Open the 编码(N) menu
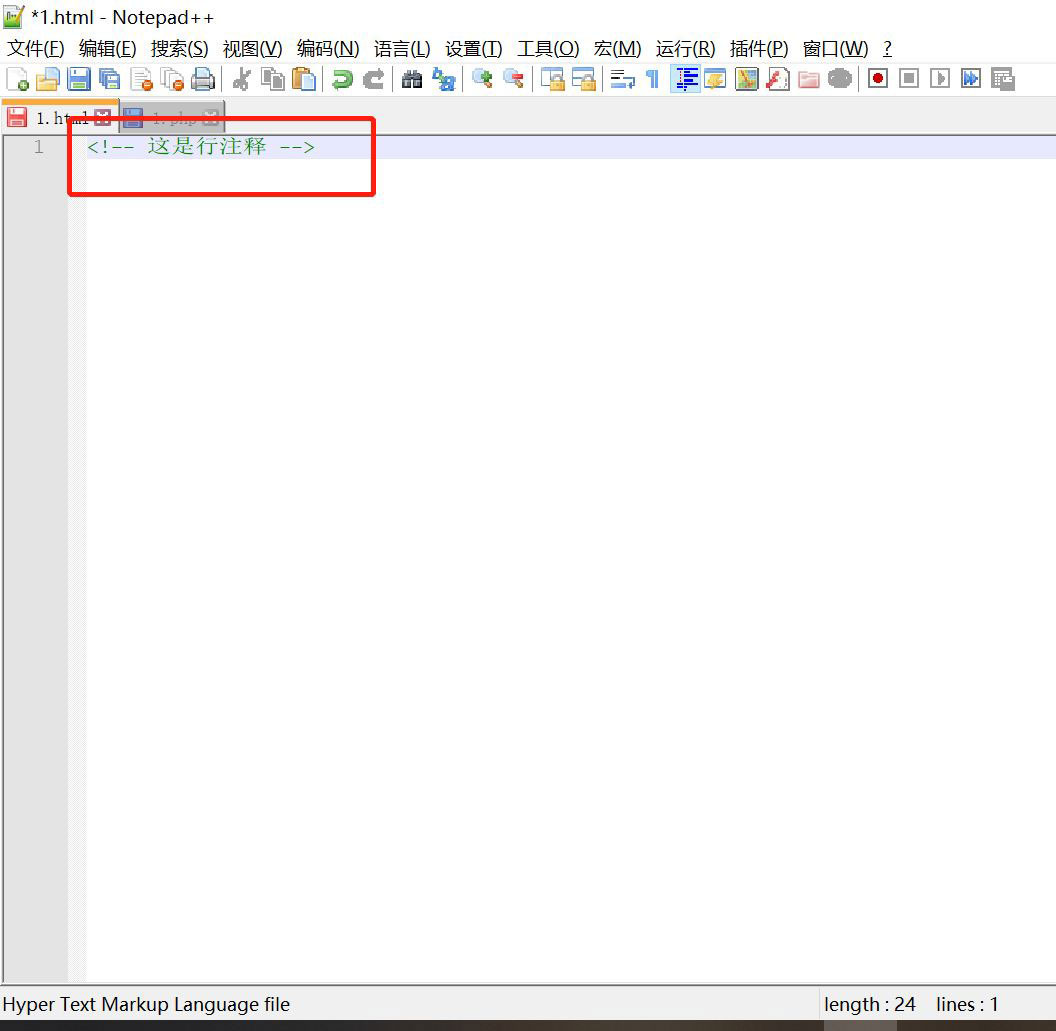This screenshot has width=1056, height=1031. [x=328, y=48]
